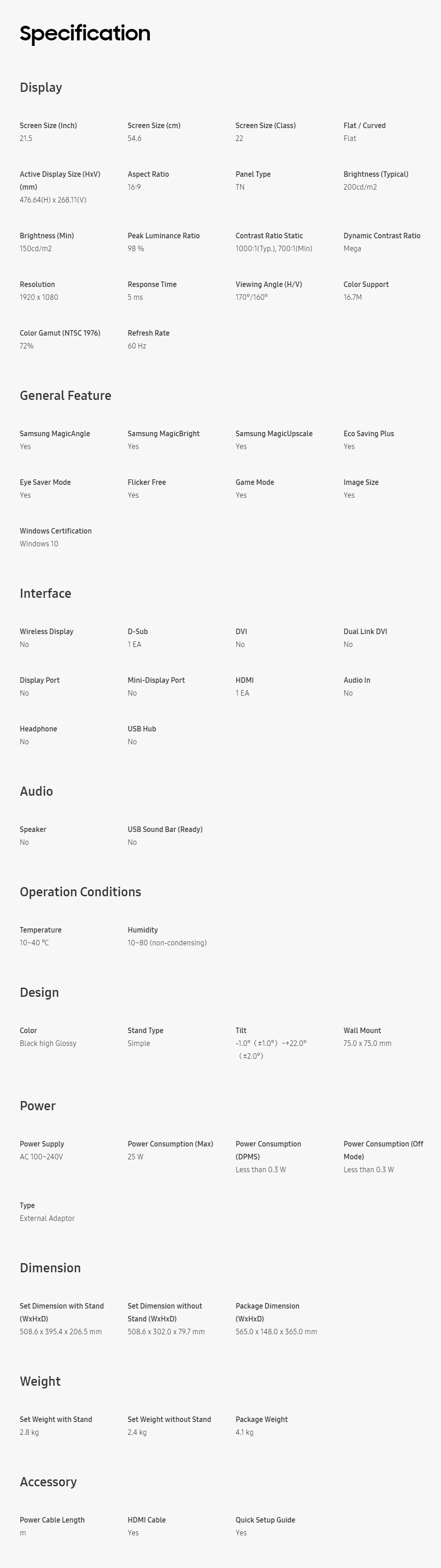The width and height of the screenshot is (441, 1568).
Task: Click the Operation Conditions heading
Action: [80, 892]
